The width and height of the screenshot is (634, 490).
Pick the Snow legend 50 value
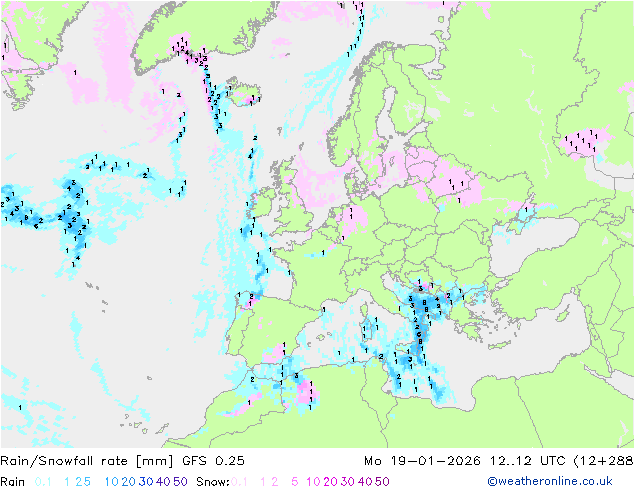click(x=383, y=482)
